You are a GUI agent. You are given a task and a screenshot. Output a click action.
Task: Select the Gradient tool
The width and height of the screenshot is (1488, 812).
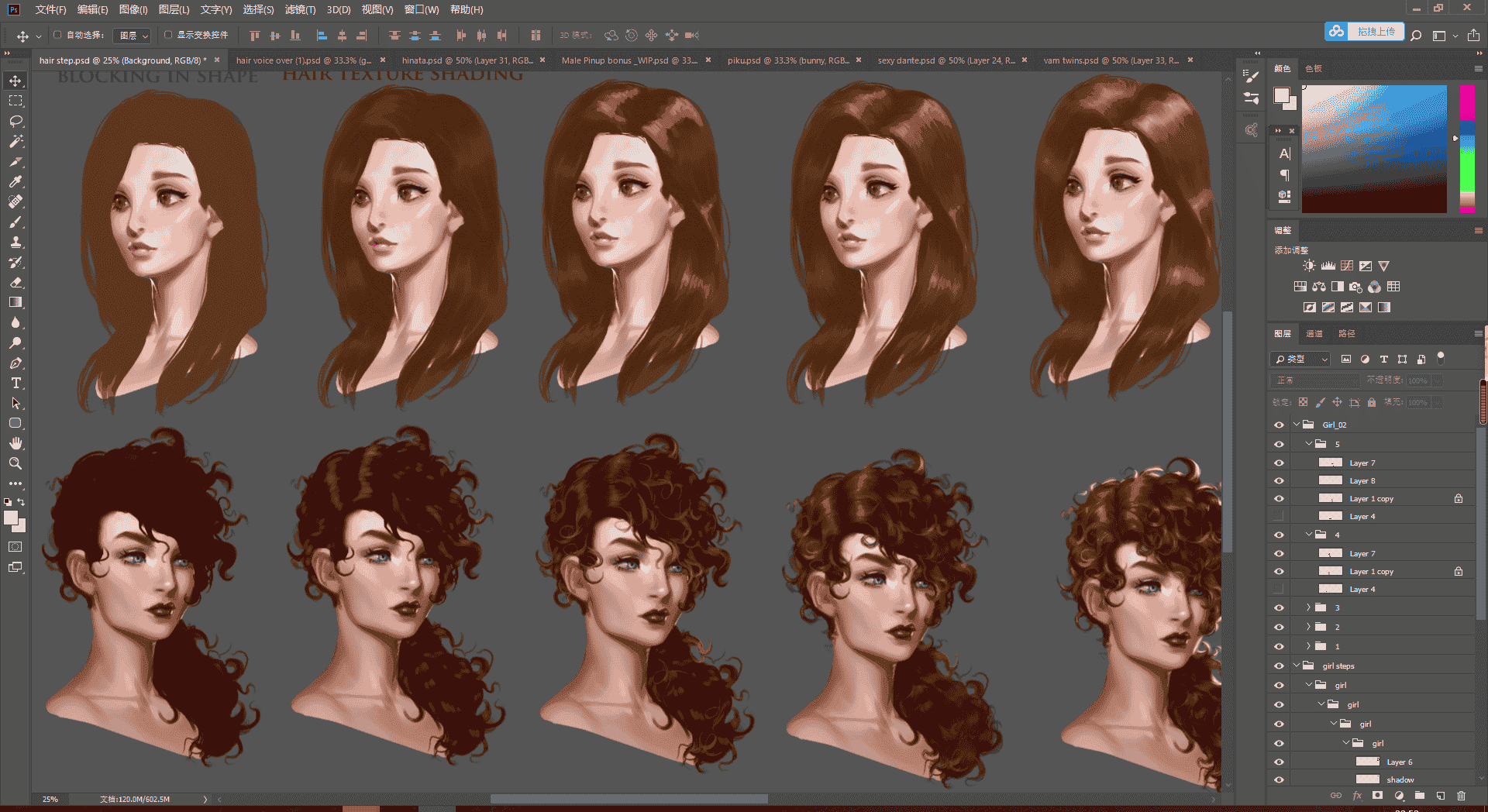point(15,302)
